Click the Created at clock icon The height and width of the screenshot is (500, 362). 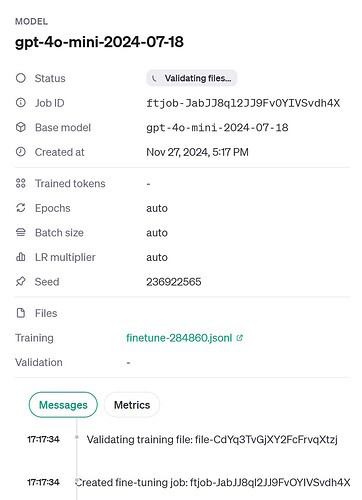click(21, 152)
